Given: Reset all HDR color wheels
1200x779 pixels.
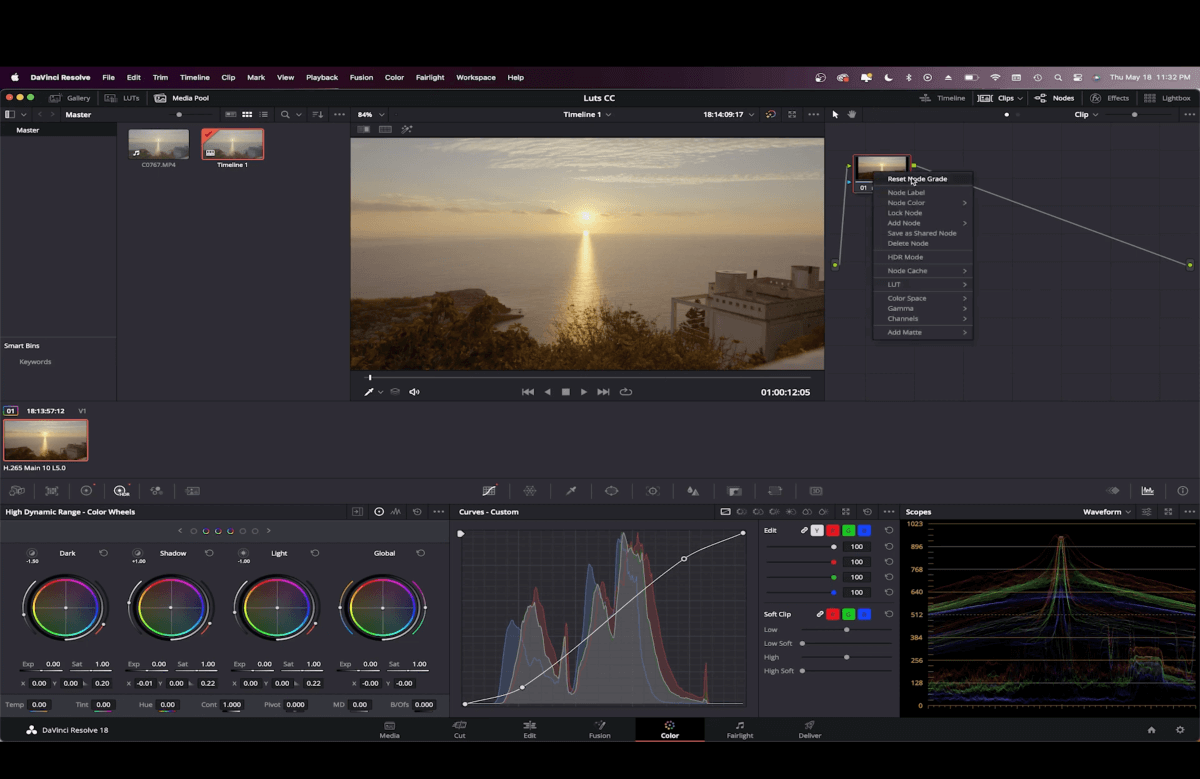Looking at the screenshot, I should pyautogui.click(x=417, y=512).
